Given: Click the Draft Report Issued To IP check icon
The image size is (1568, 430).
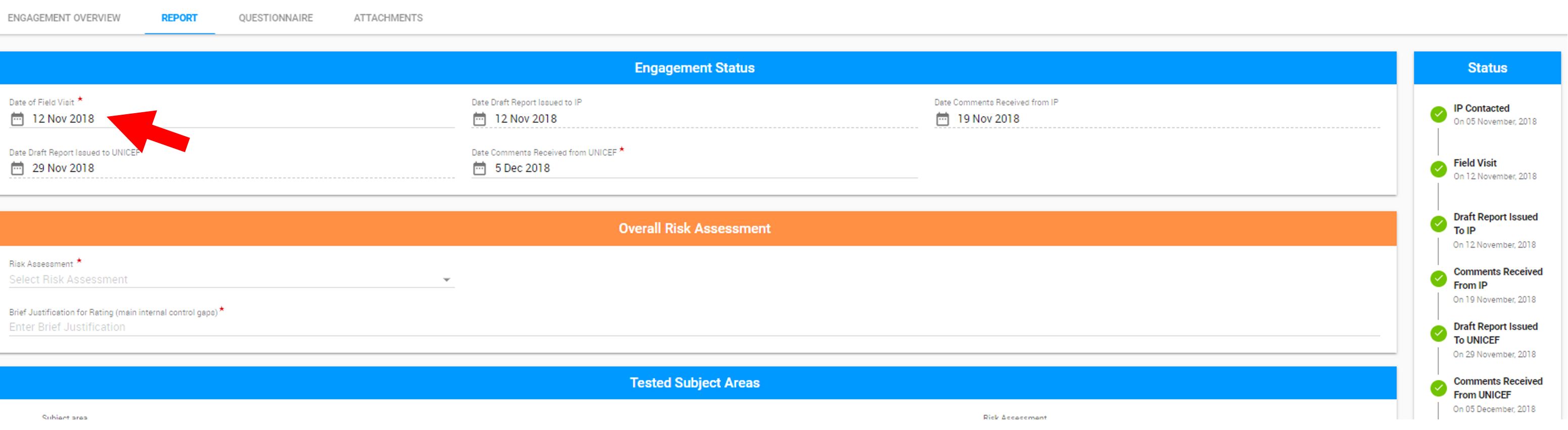Looking at the screenshot, I should point(1438,223).
